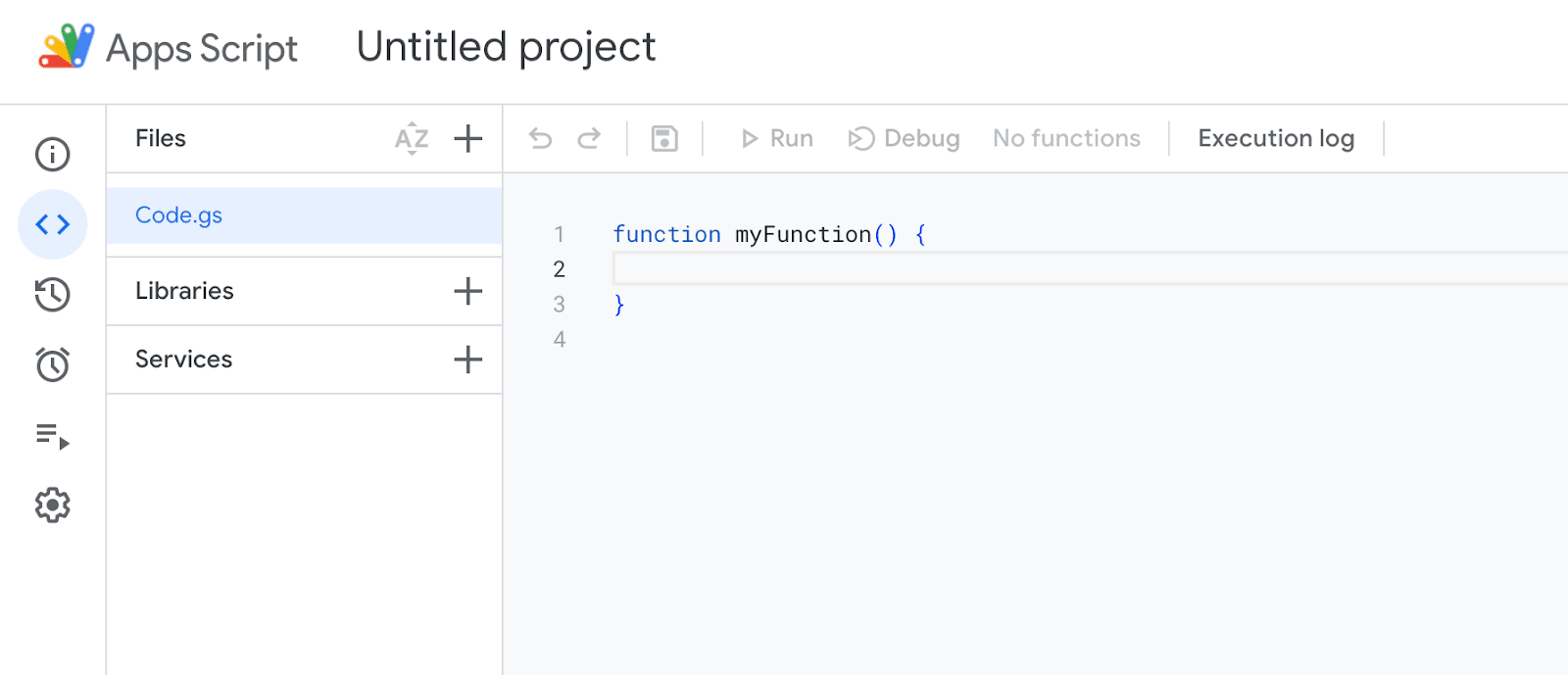The image size is (1568, 675).
Task: Open the Triggers panel
Action: 52,364
